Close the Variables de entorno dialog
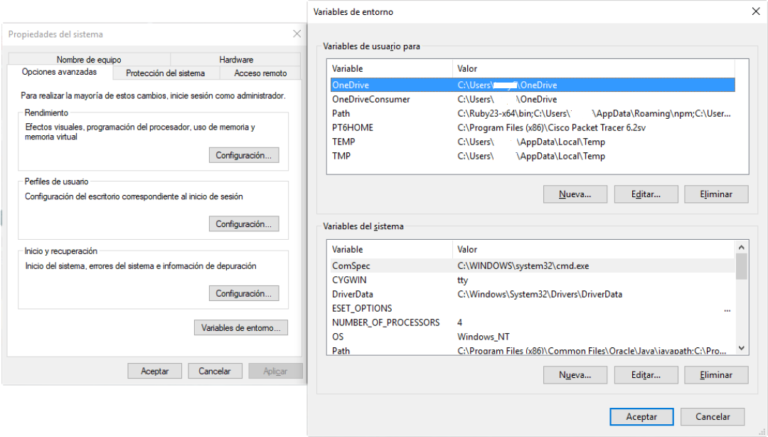This screenshot has height=437, width=768. [x=753, y=12]
